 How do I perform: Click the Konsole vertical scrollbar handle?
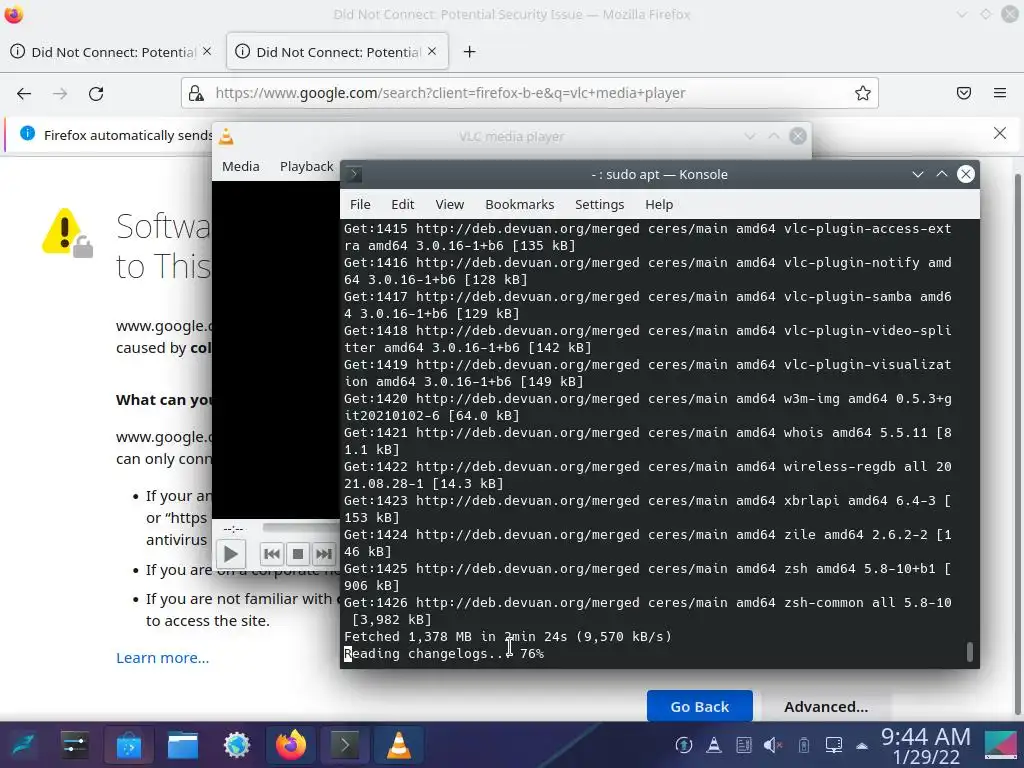(969, 652)
